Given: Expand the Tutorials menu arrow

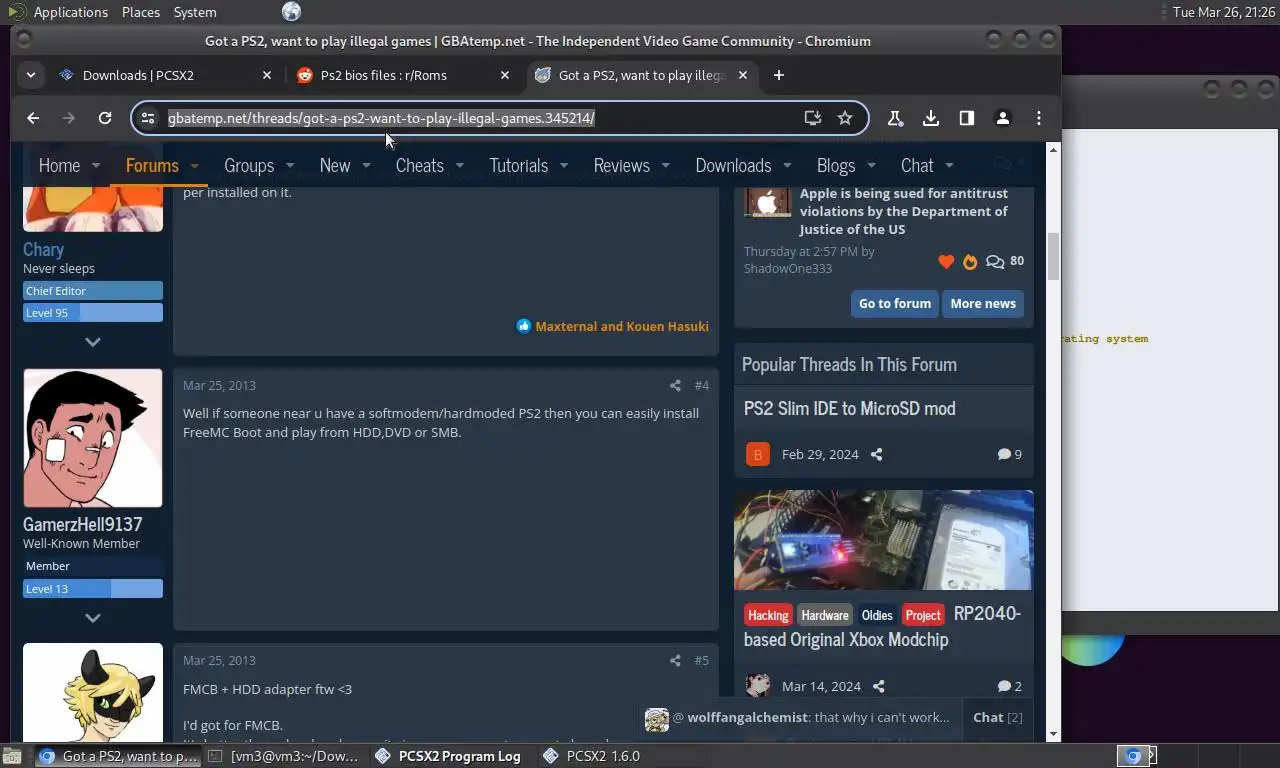Looking at the screenshot, I should (564, 166).
